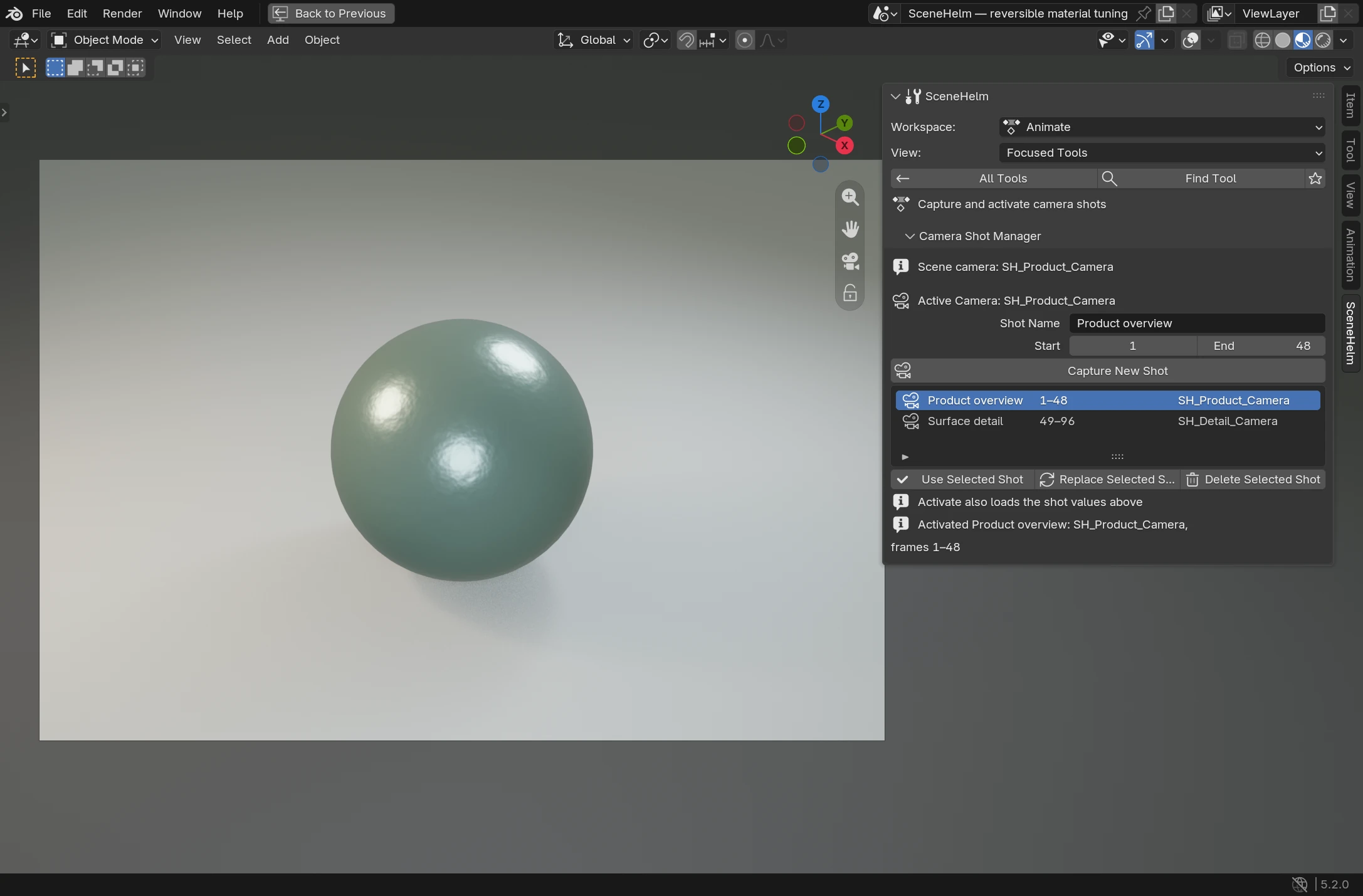1363x896 pixels.
Task: Click the SceneHelm panel drag grip
Action: [x=1318, y=96]
